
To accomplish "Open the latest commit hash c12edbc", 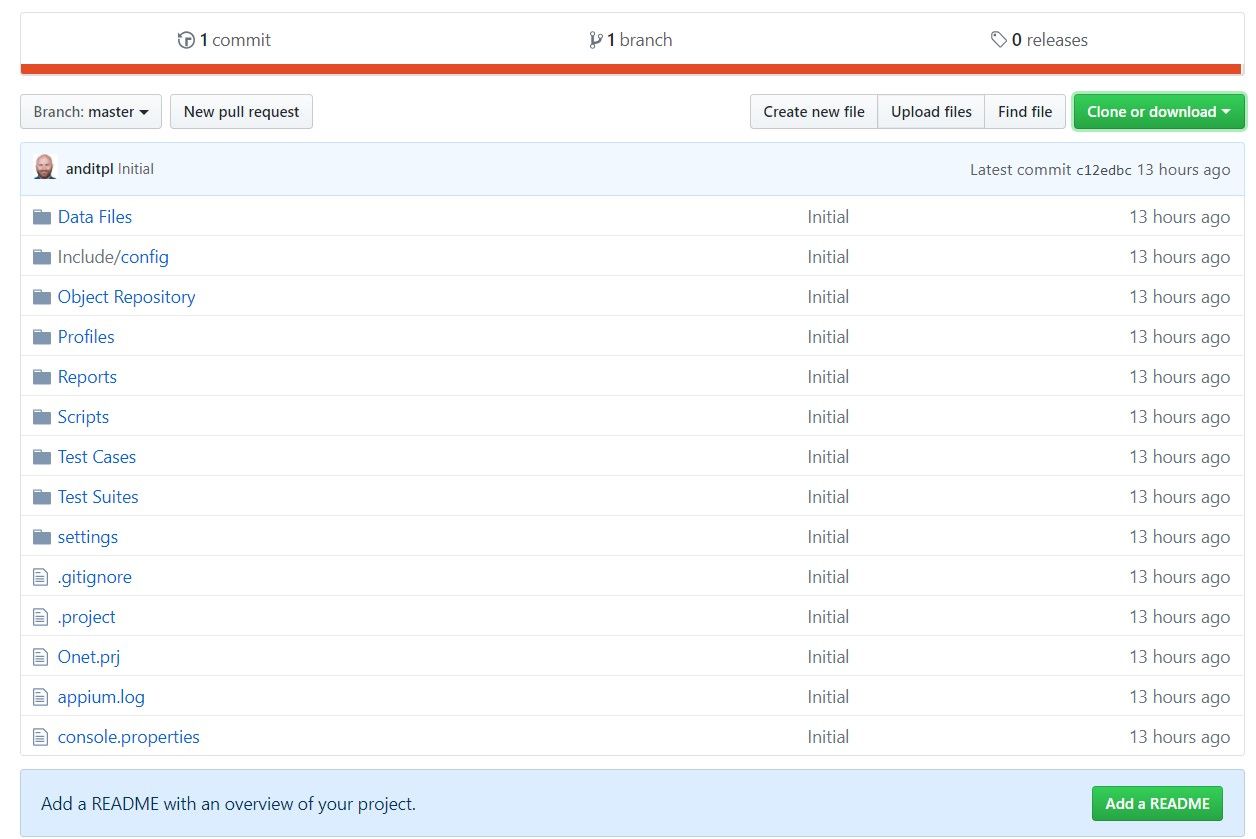I will click(x=1103, y=170).
